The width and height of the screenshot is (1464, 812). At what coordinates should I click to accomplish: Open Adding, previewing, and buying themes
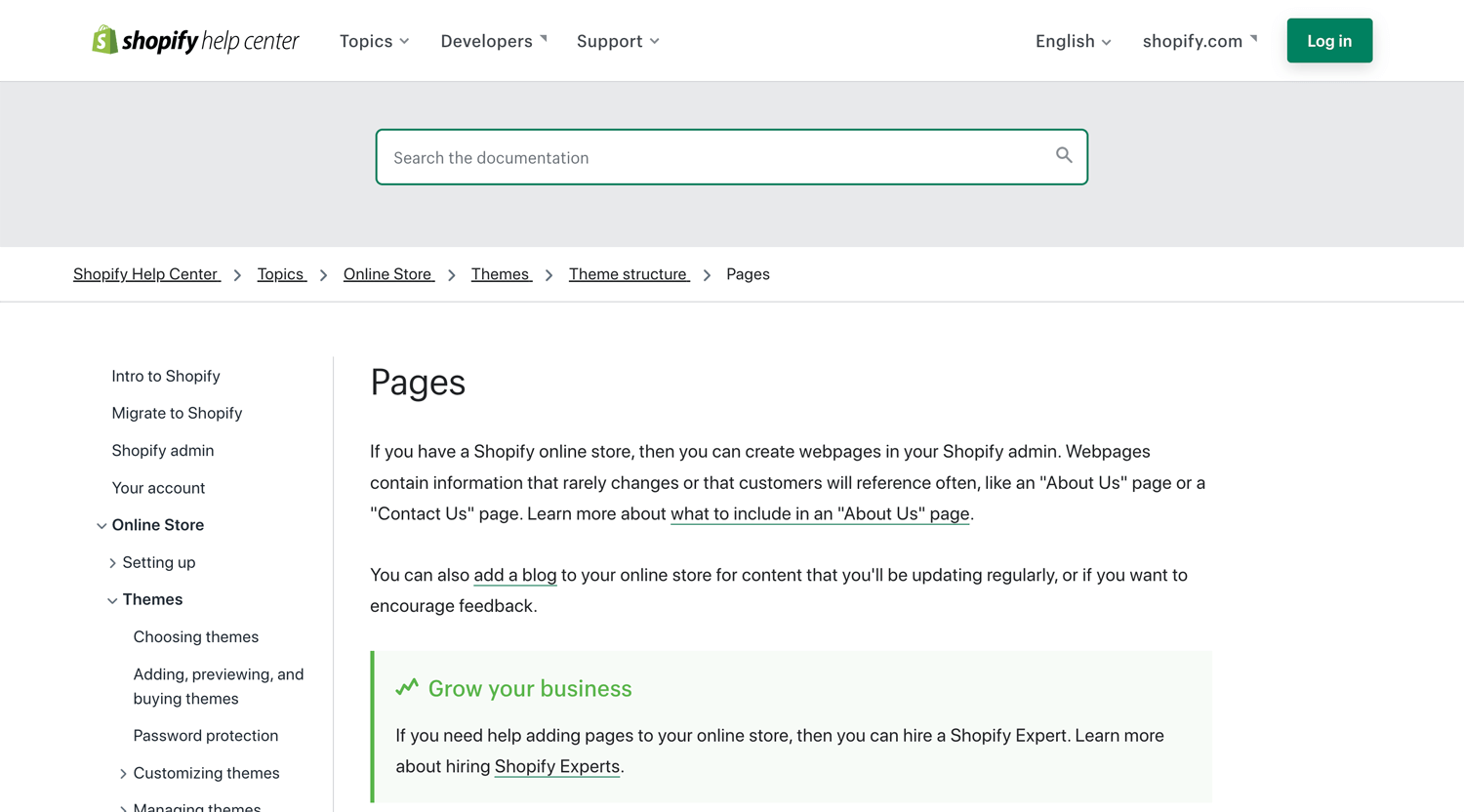pos(219,686)
